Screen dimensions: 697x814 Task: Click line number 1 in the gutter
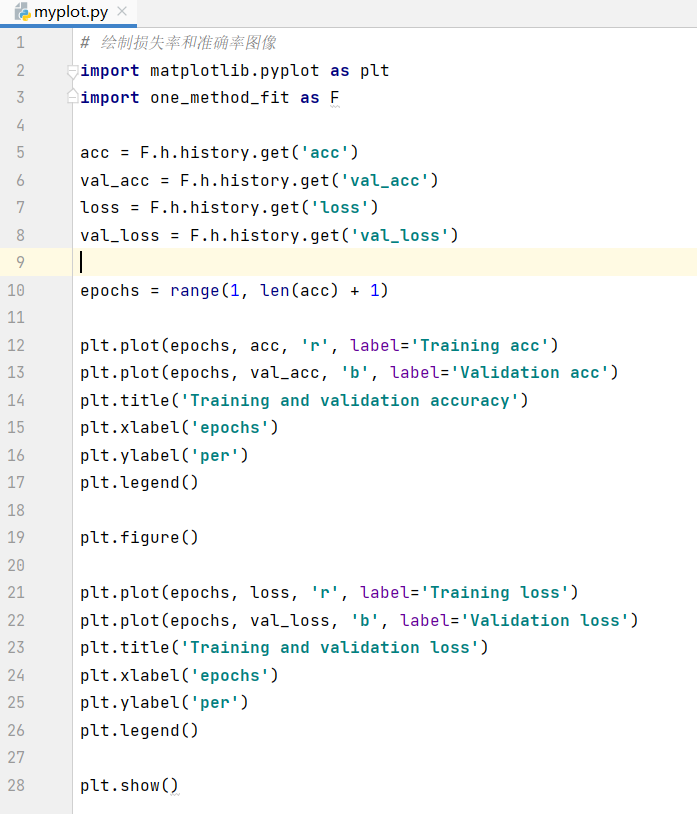pos(20,42)
